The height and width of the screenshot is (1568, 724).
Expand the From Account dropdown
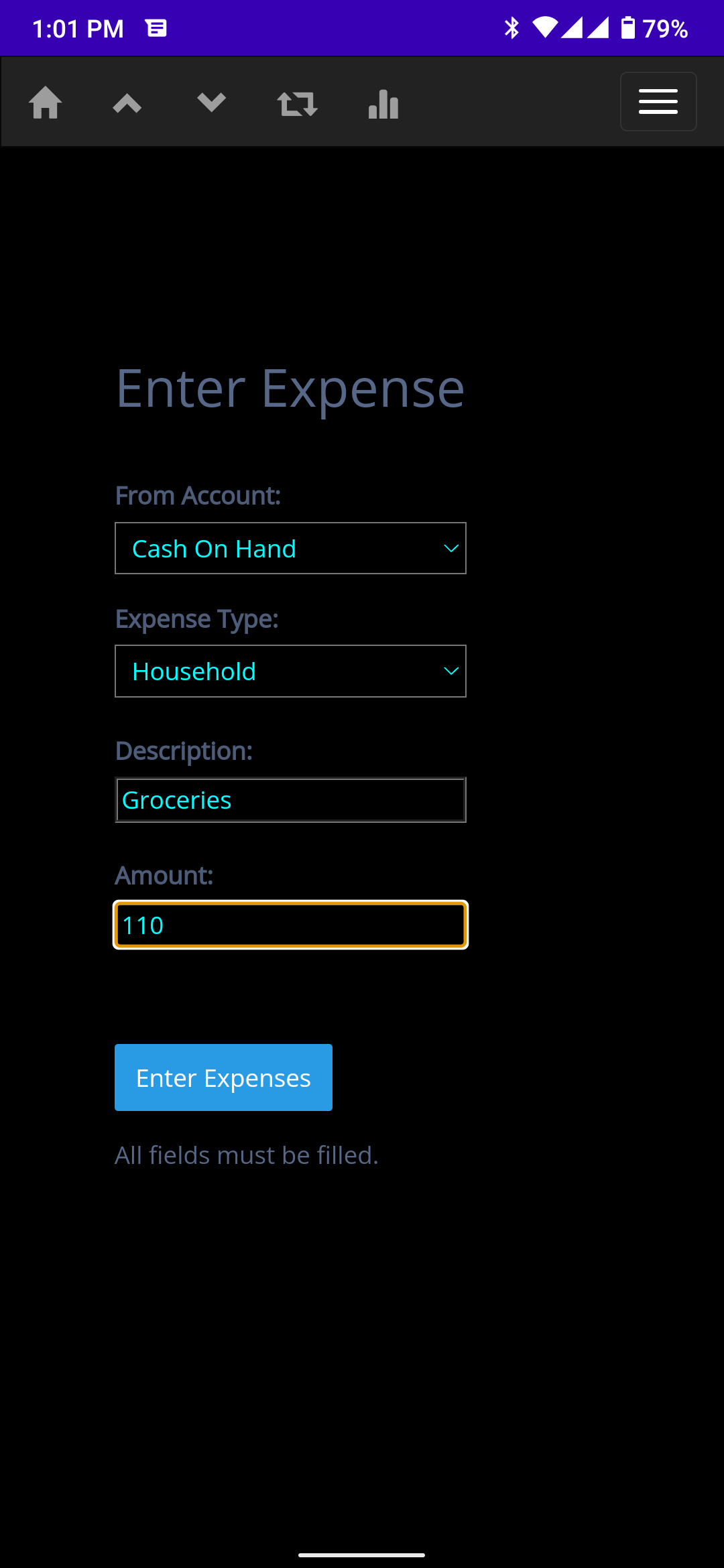tap(290, 548)
